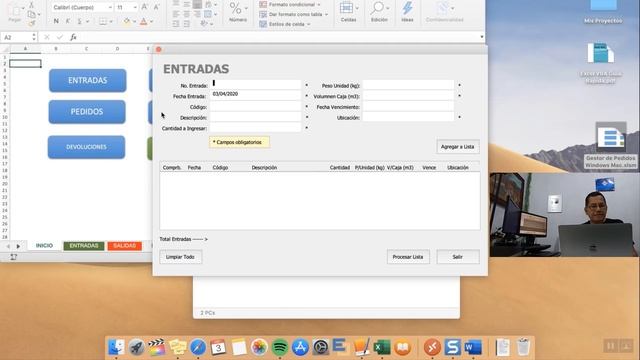This screenshot has height=360, width=640.
Task: Click the Agregar a Lista button
Action: pos(458,147)
